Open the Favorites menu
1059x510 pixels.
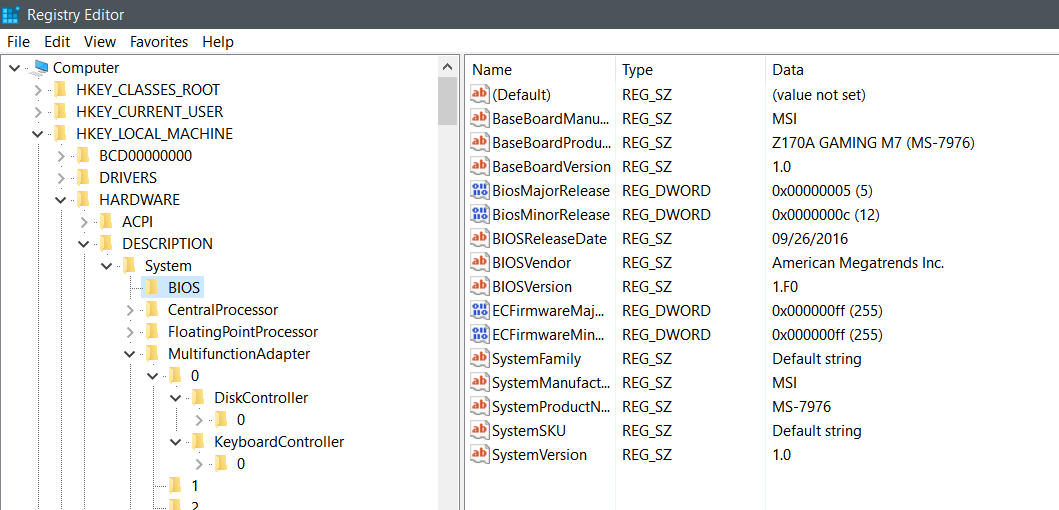159,42
